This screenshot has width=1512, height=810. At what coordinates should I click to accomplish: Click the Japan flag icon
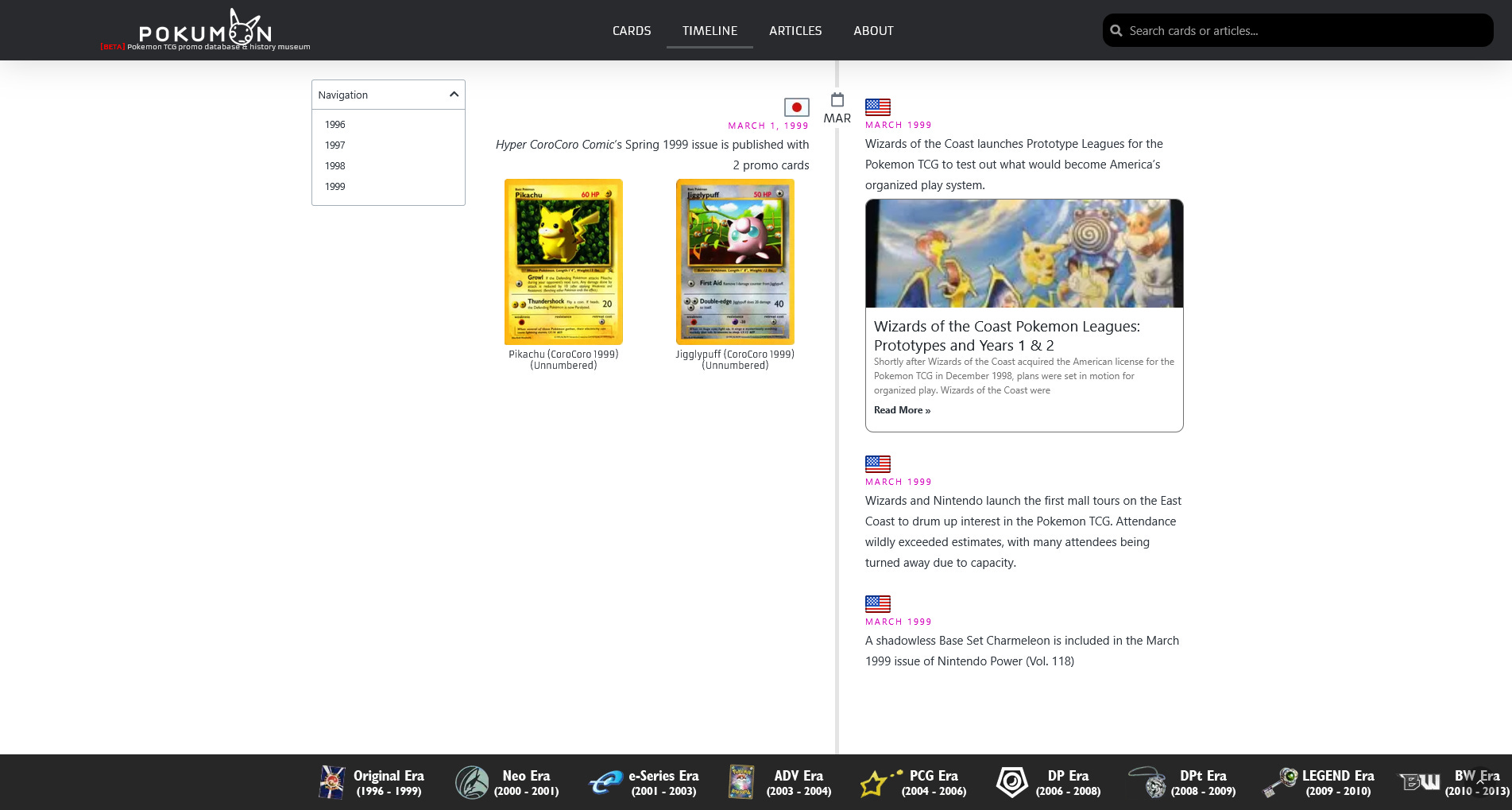pos(796,107)
